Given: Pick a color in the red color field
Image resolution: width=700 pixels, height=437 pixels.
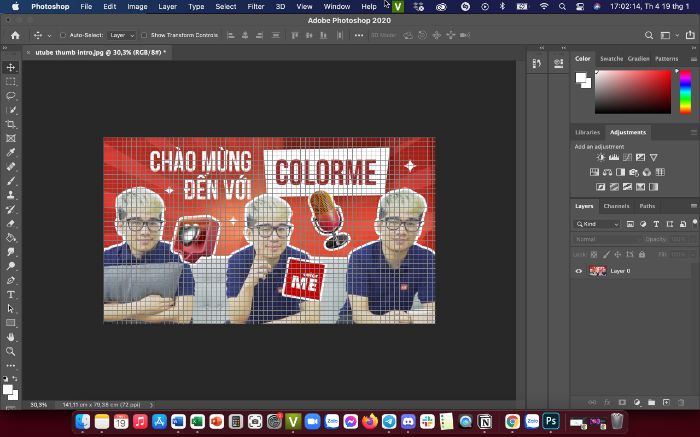Looking at the screenshot, I should [633, 92].
